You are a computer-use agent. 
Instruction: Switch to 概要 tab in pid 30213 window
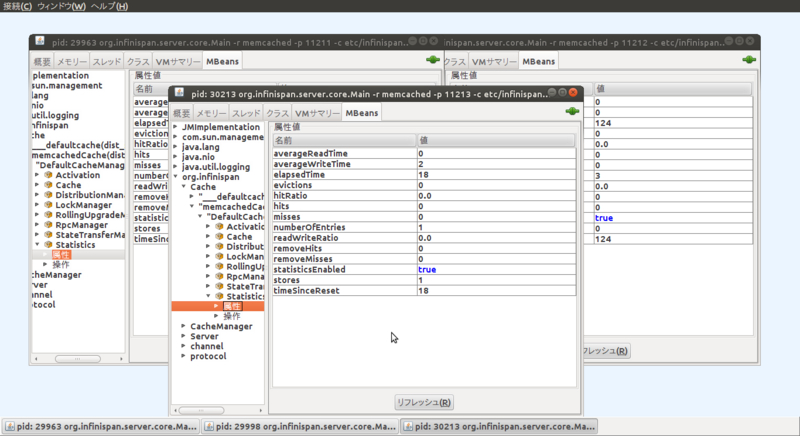point(181,113)
